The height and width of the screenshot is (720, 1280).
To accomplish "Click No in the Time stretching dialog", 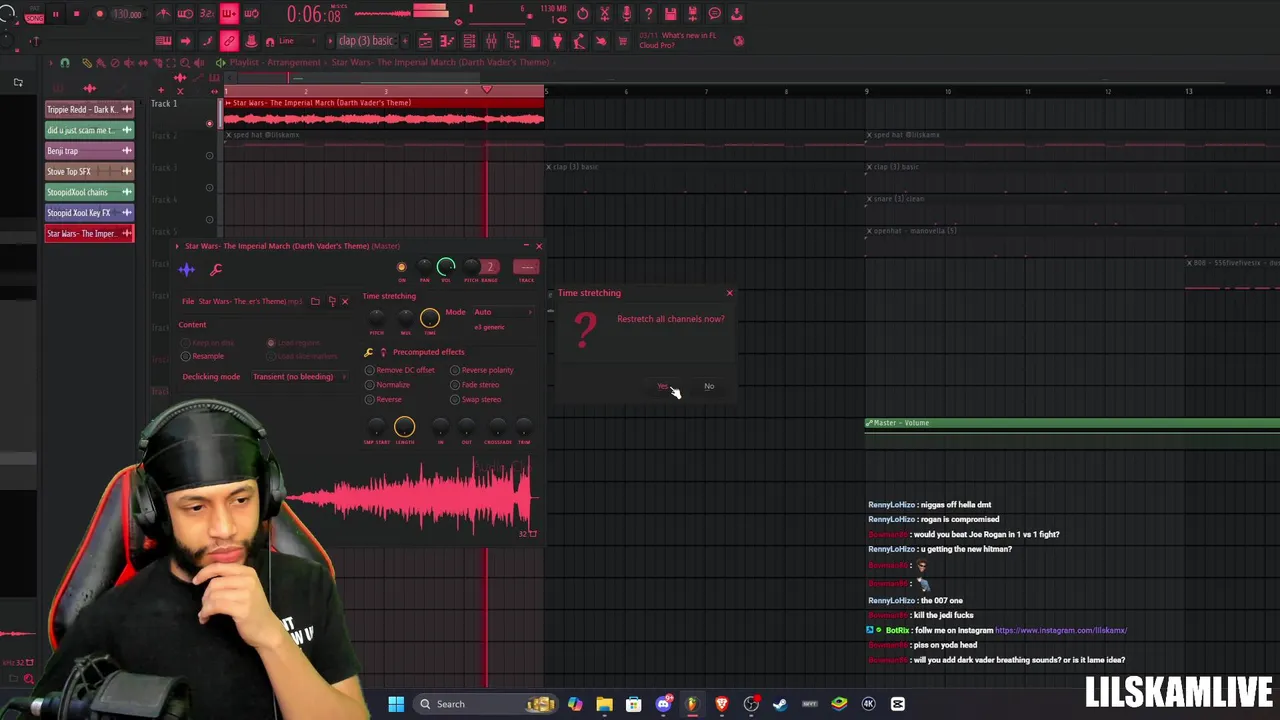I will coord(709,386).
